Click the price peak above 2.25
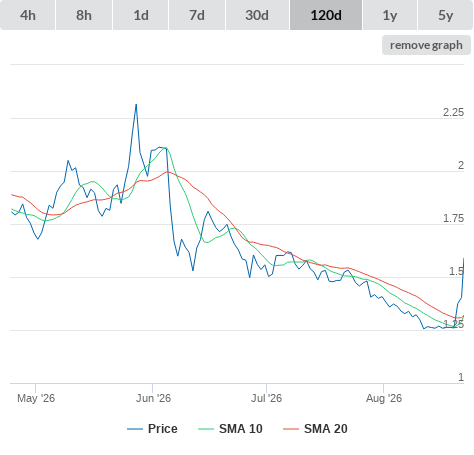This screenshot has height=455, width=474. (x=136, y=105)
